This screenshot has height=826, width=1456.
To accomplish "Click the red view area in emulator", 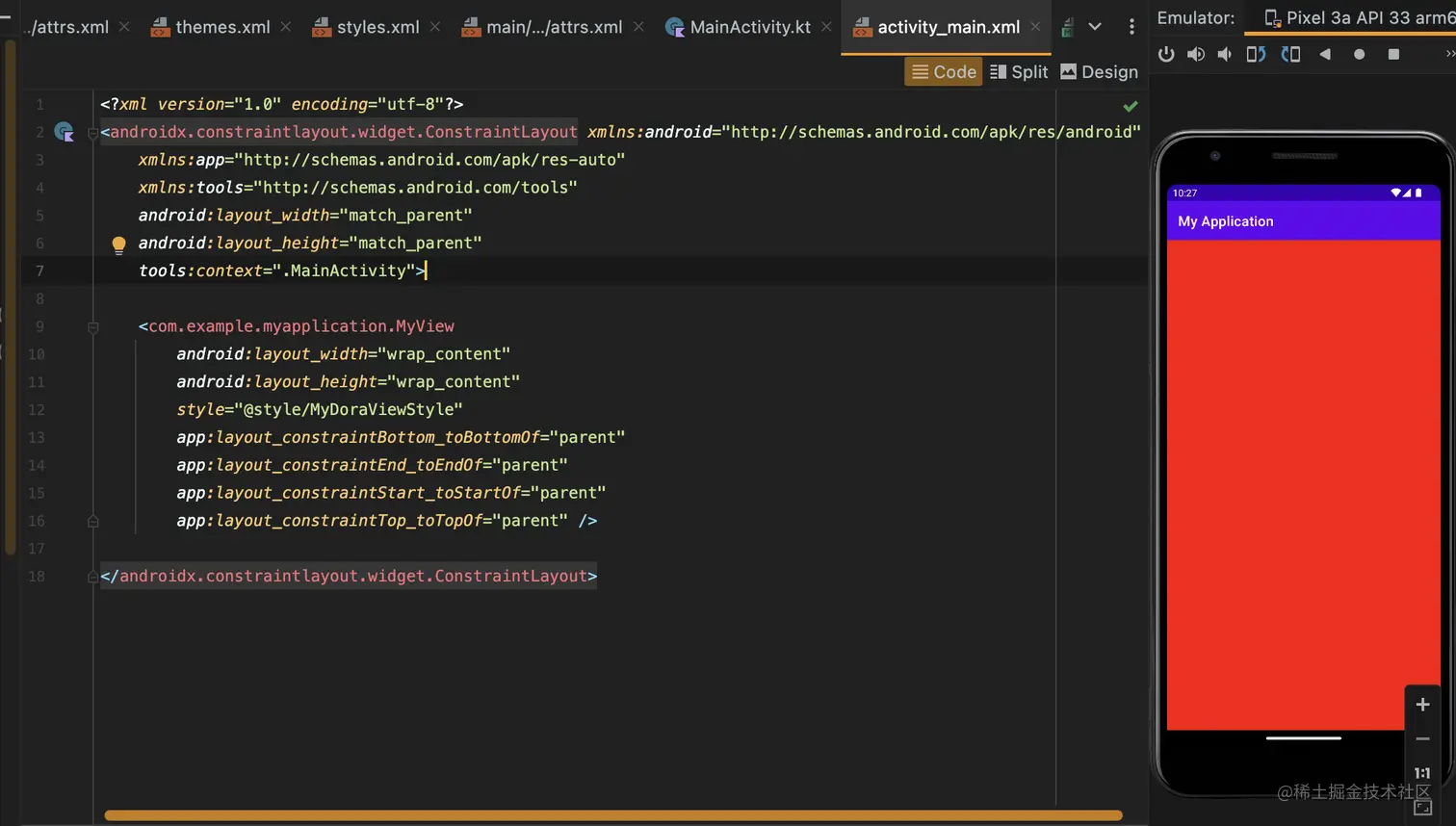I will (1303, 484).
